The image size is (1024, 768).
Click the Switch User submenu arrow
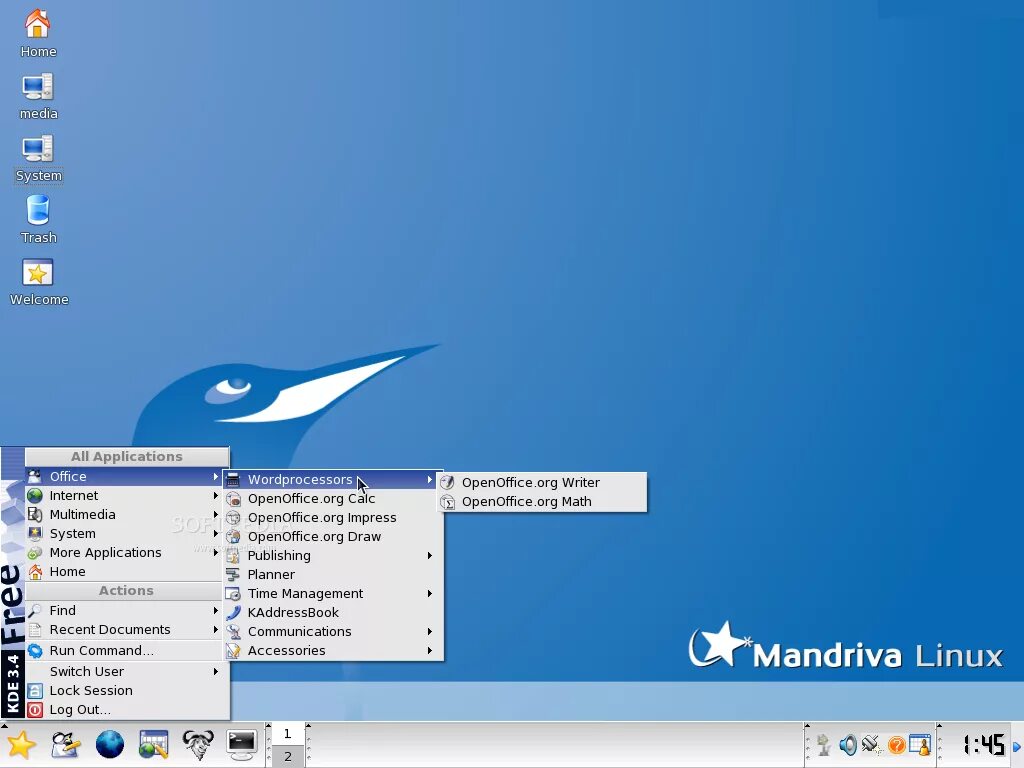[x=216, y=671]
